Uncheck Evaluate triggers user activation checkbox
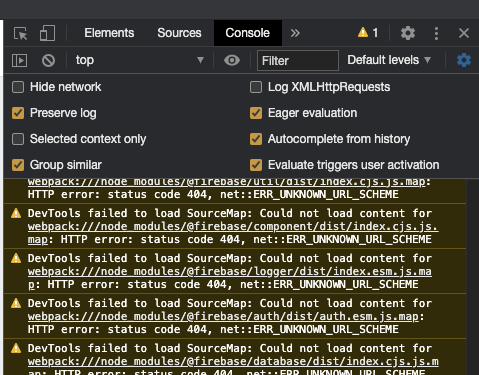 click(x=256, y=165)
